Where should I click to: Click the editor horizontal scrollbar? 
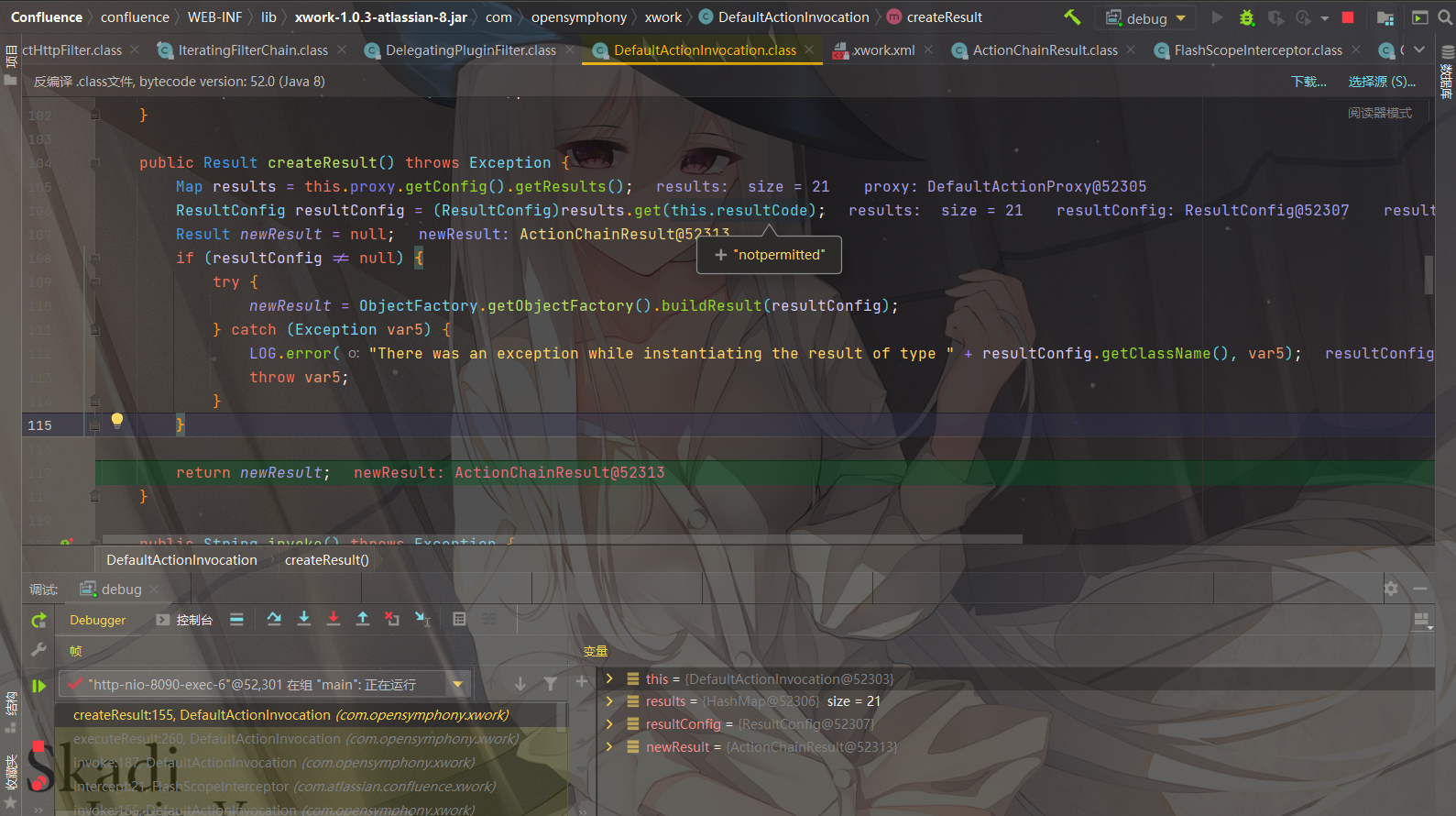pyautogui.click(x=563, y=539)
